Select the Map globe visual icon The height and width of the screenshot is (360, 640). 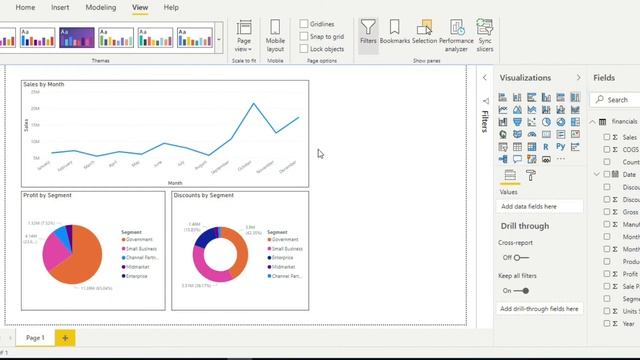pyautogui.click(x=502, y=134)
